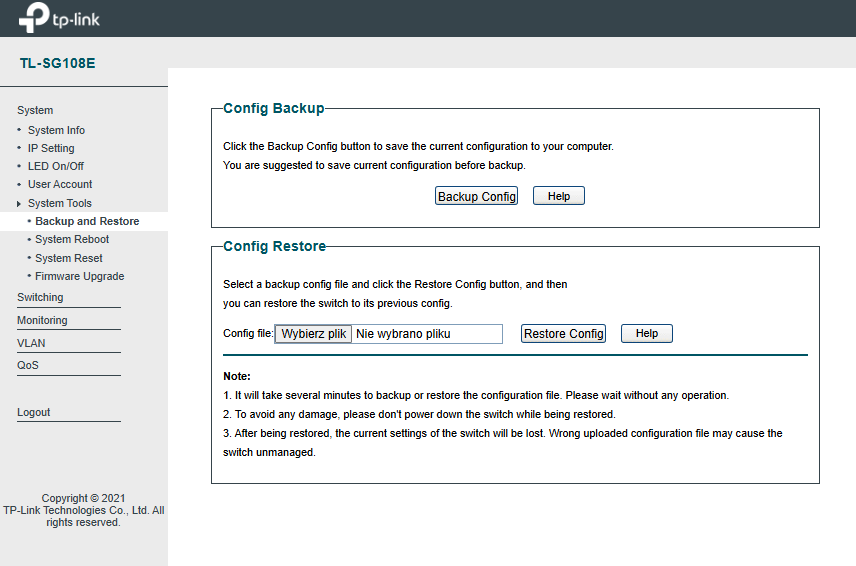Open LED On/Off settings
The image size is (856, 566).
click(x=56, y=166)
